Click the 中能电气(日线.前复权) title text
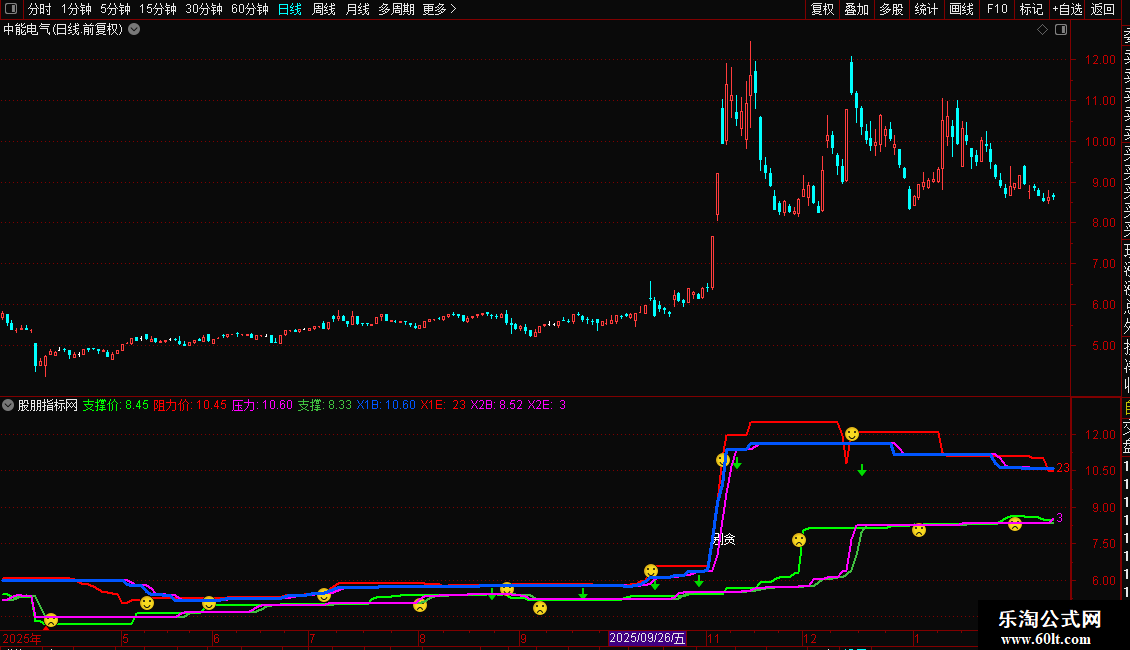This screenshot has width=1130, height=650. pos(63,30)
